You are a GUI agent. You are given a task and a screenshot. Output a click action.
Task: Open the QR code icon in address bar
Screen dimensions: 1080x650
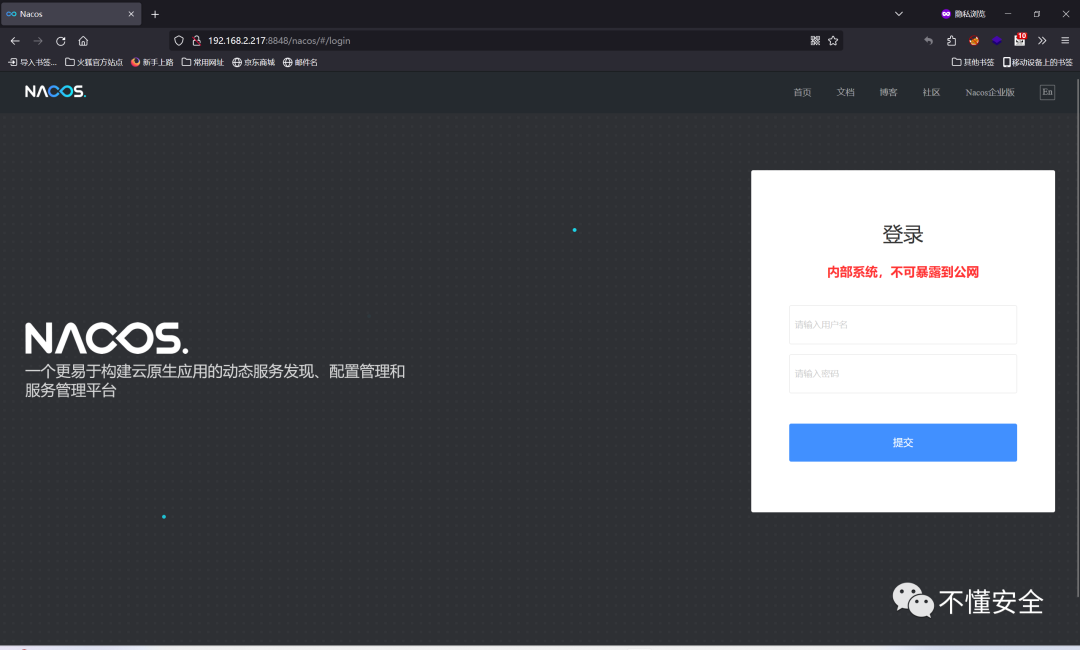pos(815,41)
